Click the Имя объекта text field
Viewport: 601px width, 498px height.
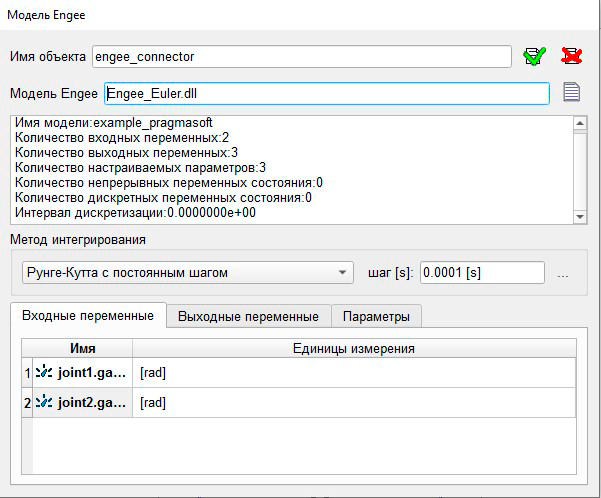pos(301,56)
